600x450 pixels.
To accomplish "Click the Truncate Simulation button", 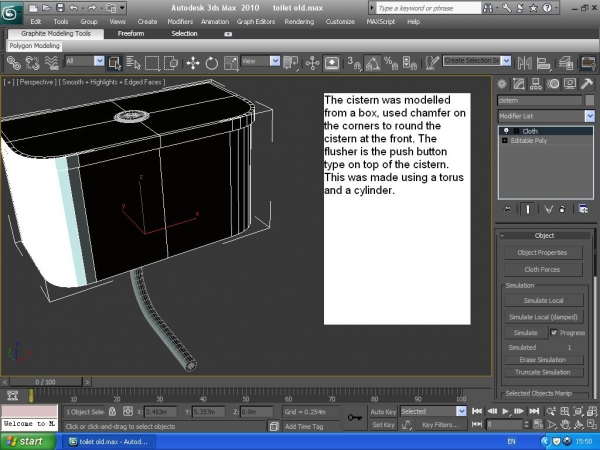I will point(543,372).
